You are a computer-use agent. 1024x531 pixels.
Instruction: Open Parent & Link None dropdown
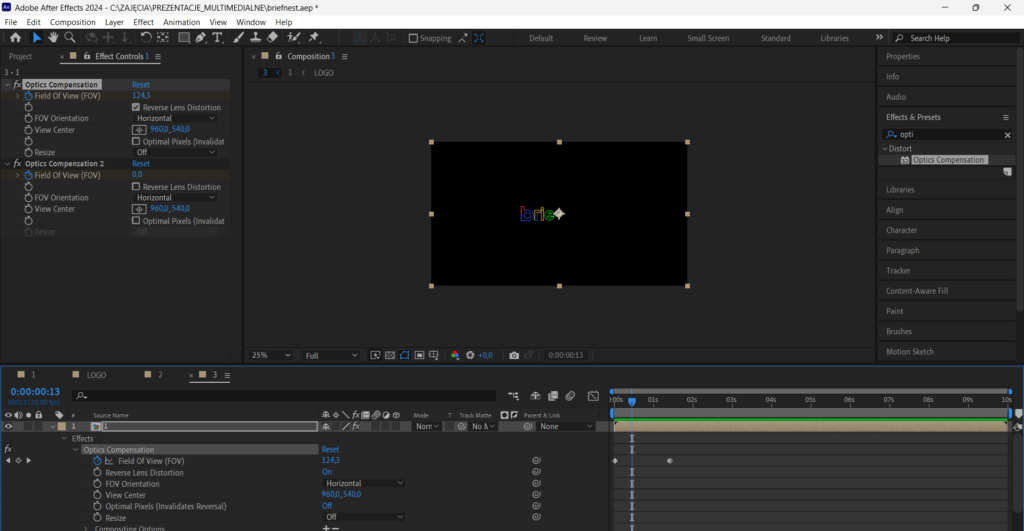[566, 426]
